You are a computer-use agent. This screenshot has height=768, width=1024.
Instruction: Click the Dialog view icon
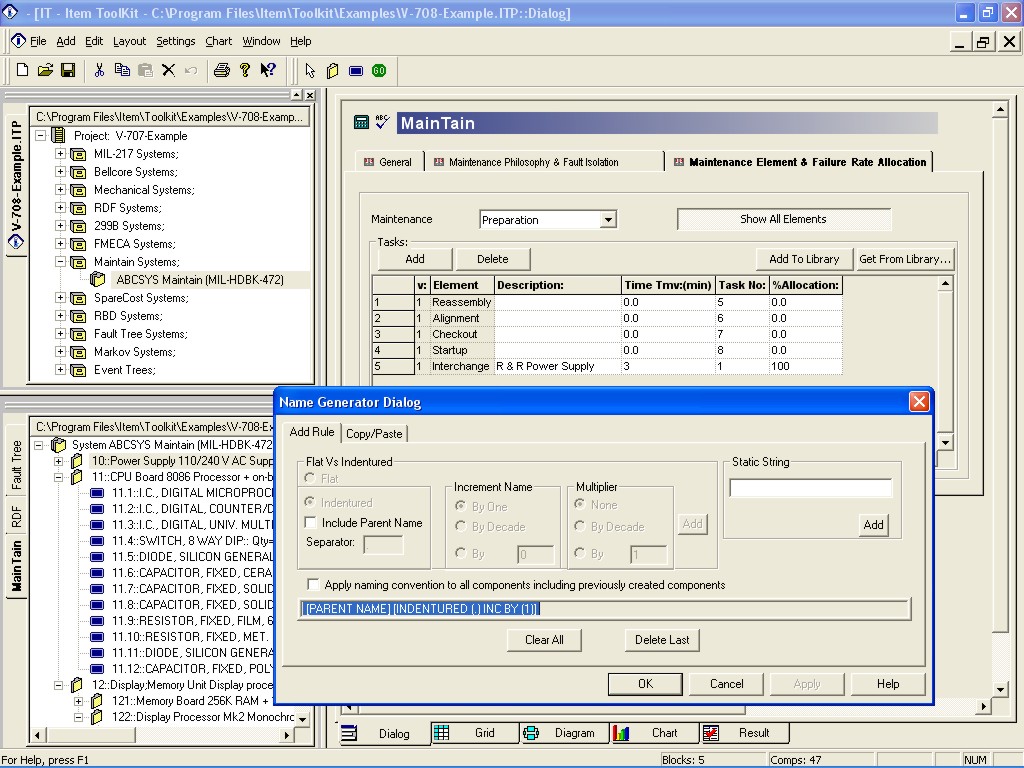[x=349, y=733]
